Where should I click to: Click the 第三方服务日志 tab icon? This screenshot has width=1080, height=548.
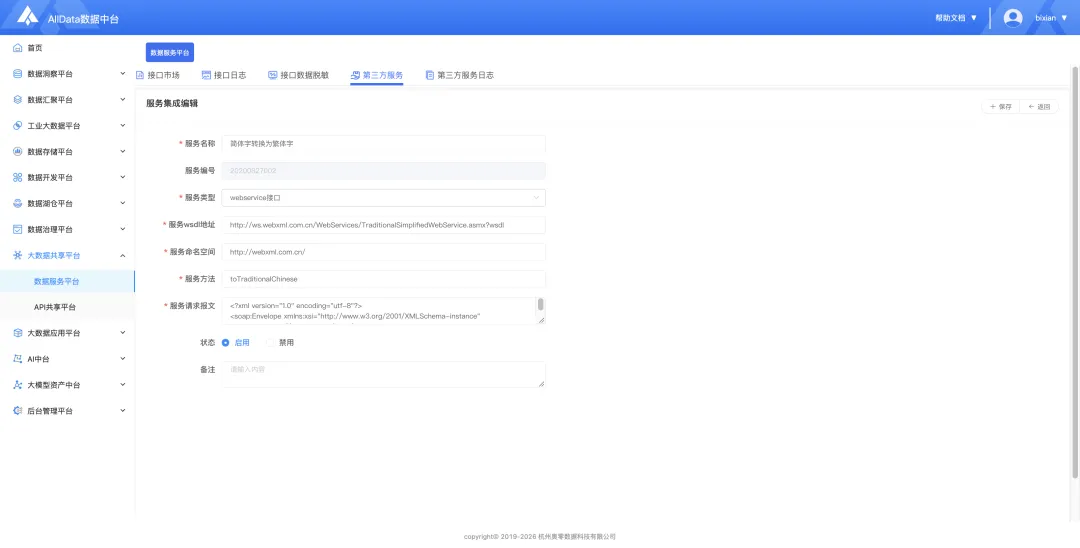(430, 75)
